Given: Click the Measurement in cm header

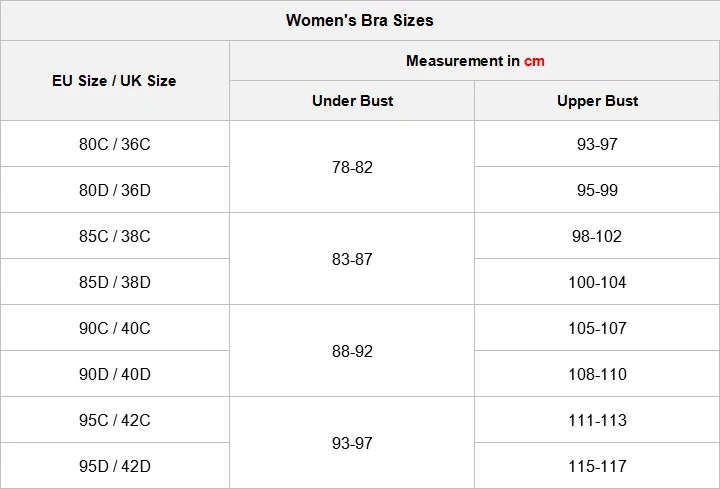Looking at the screenshot, I should coord(475,61).
